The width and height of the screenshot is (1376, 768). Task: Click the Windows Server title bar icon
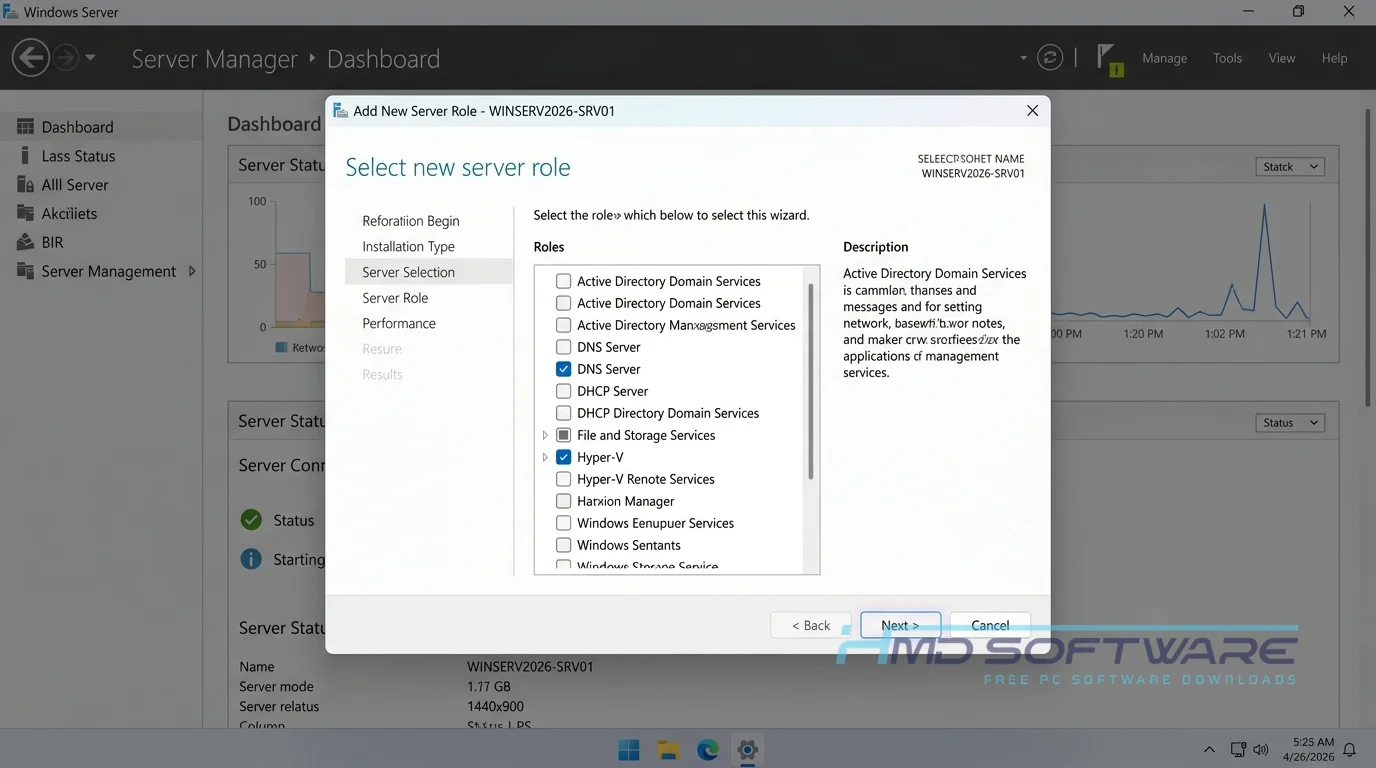tap(10, 12)
